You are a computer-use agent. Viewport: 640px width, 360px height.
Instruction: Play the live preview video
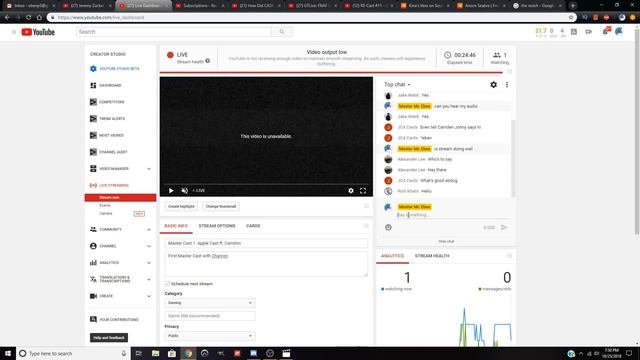coord(171,191)
